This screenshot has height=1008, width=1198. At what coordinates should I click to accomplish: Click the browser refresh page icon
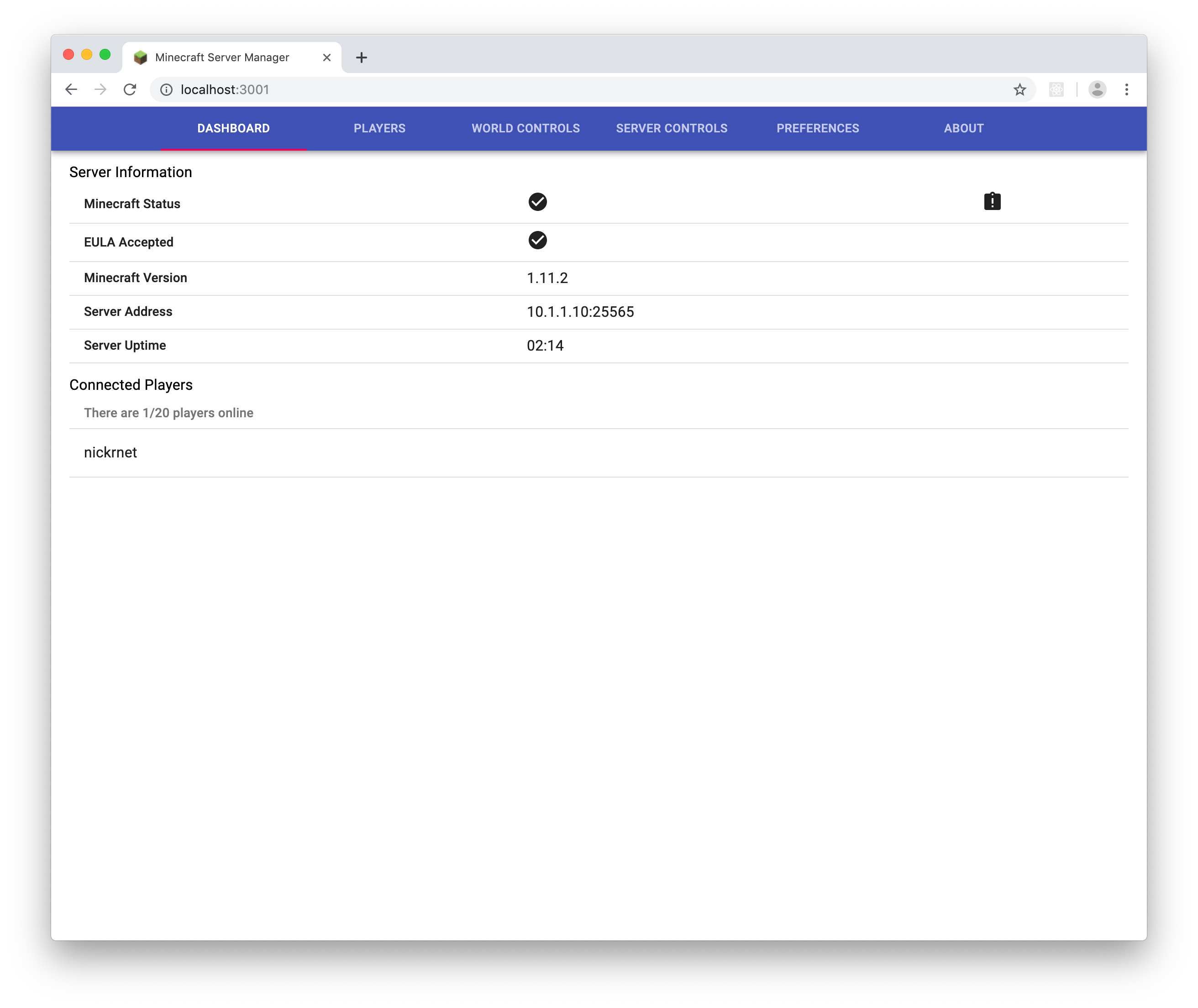tap(130, 89)
